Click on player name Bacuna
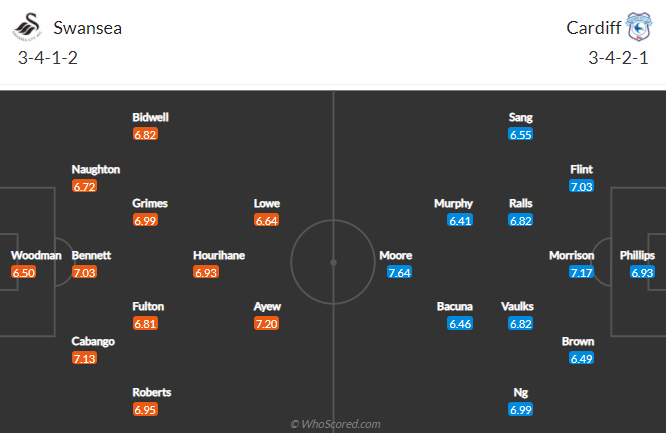Viewport: 666px width, 433px height. coord(454,306)
